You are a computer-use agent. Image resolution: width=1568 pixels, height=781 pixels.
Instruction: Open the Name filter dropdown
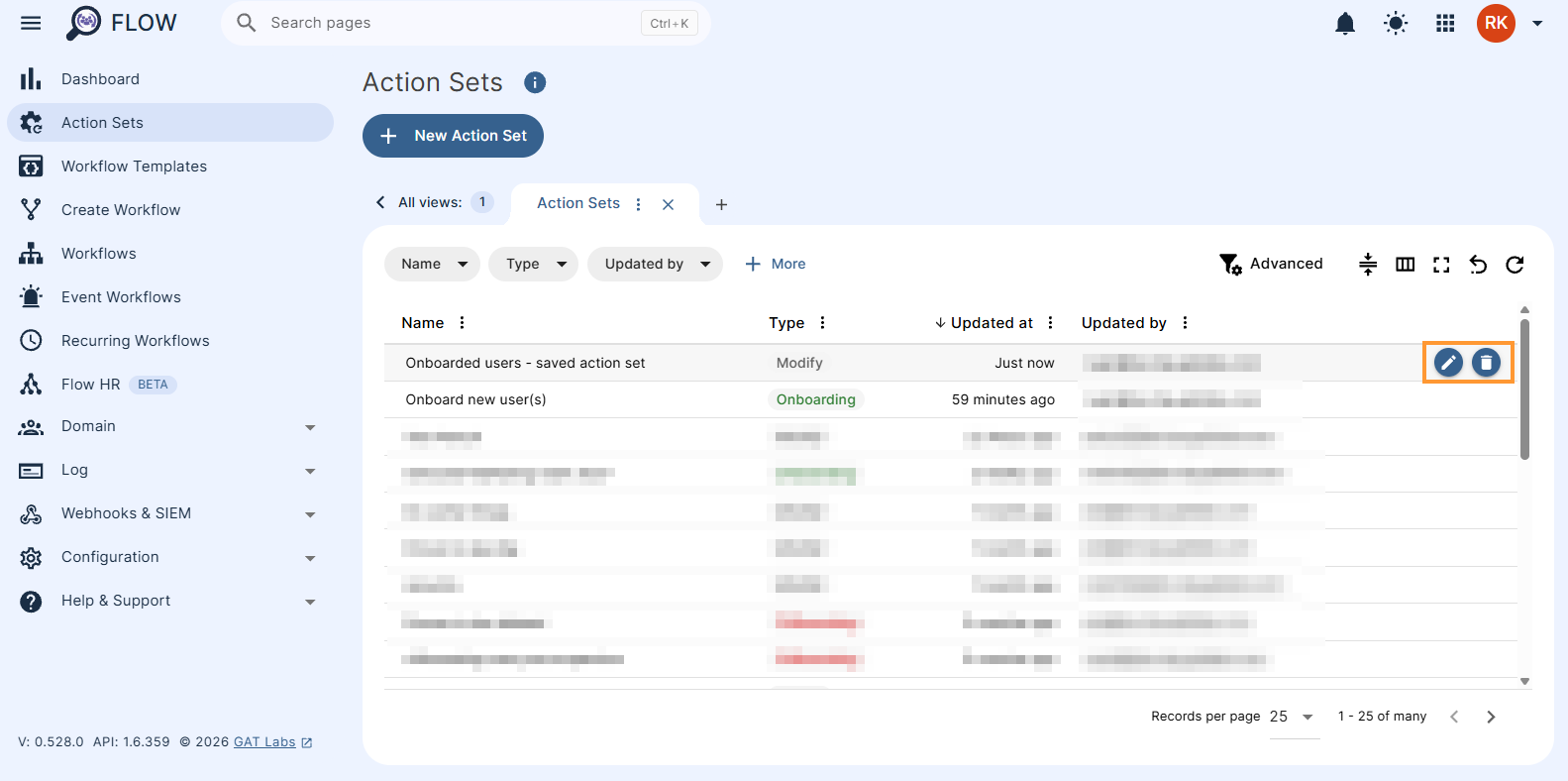432,264
